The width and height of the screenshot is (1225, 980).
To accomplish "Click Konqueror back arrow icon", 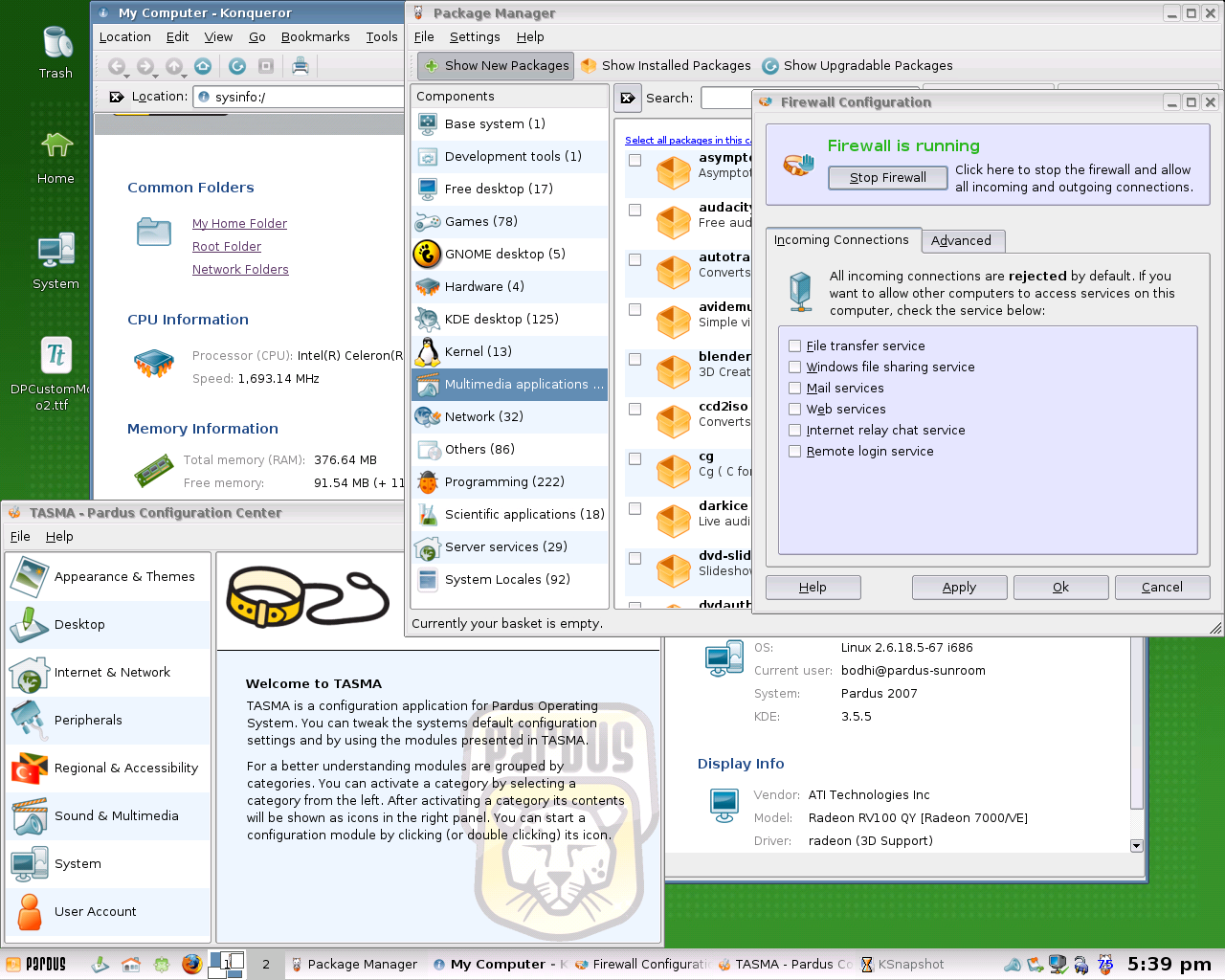I will click(117, 66).
